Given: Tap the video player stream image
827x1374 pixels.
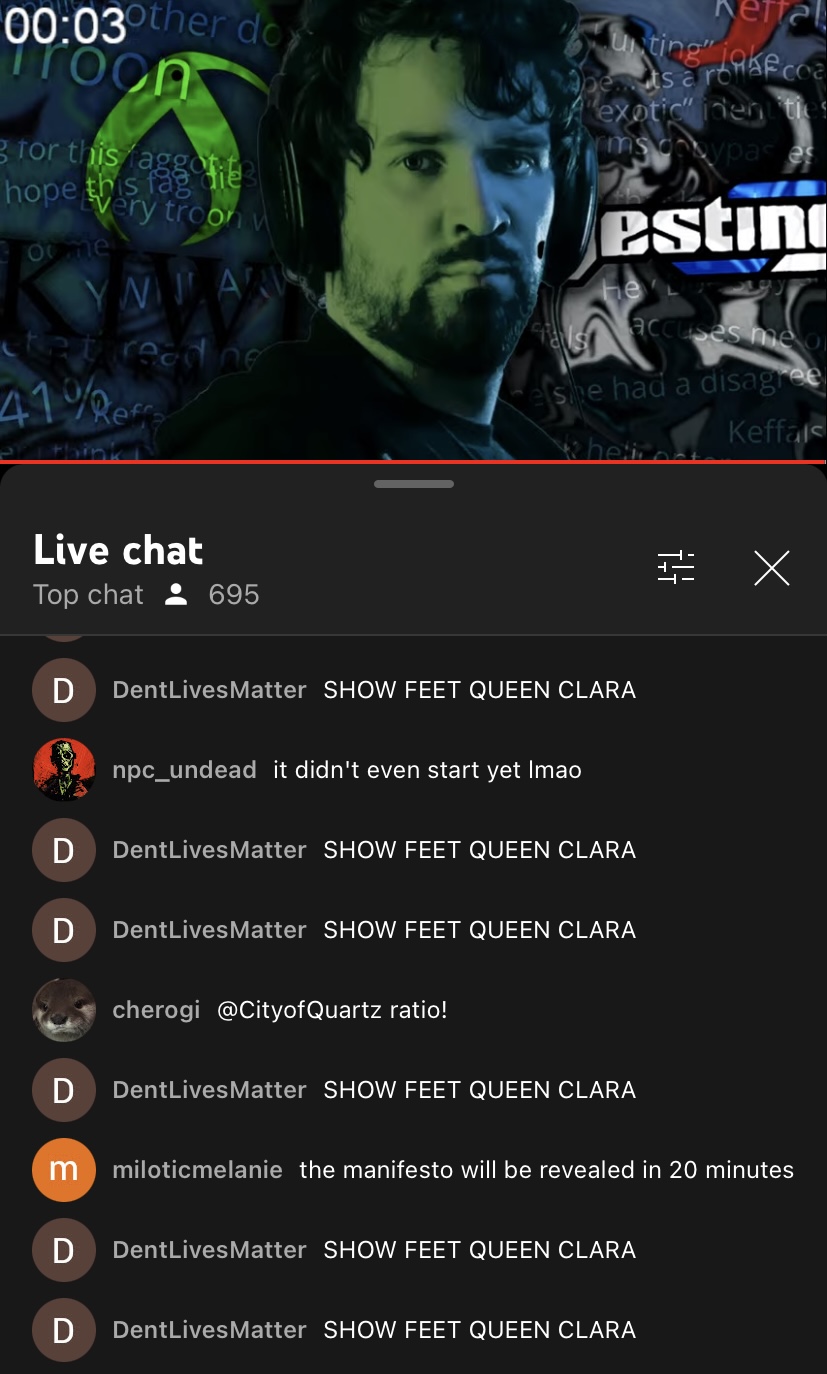Looking at the screenshot, I should tap(413, 230).
